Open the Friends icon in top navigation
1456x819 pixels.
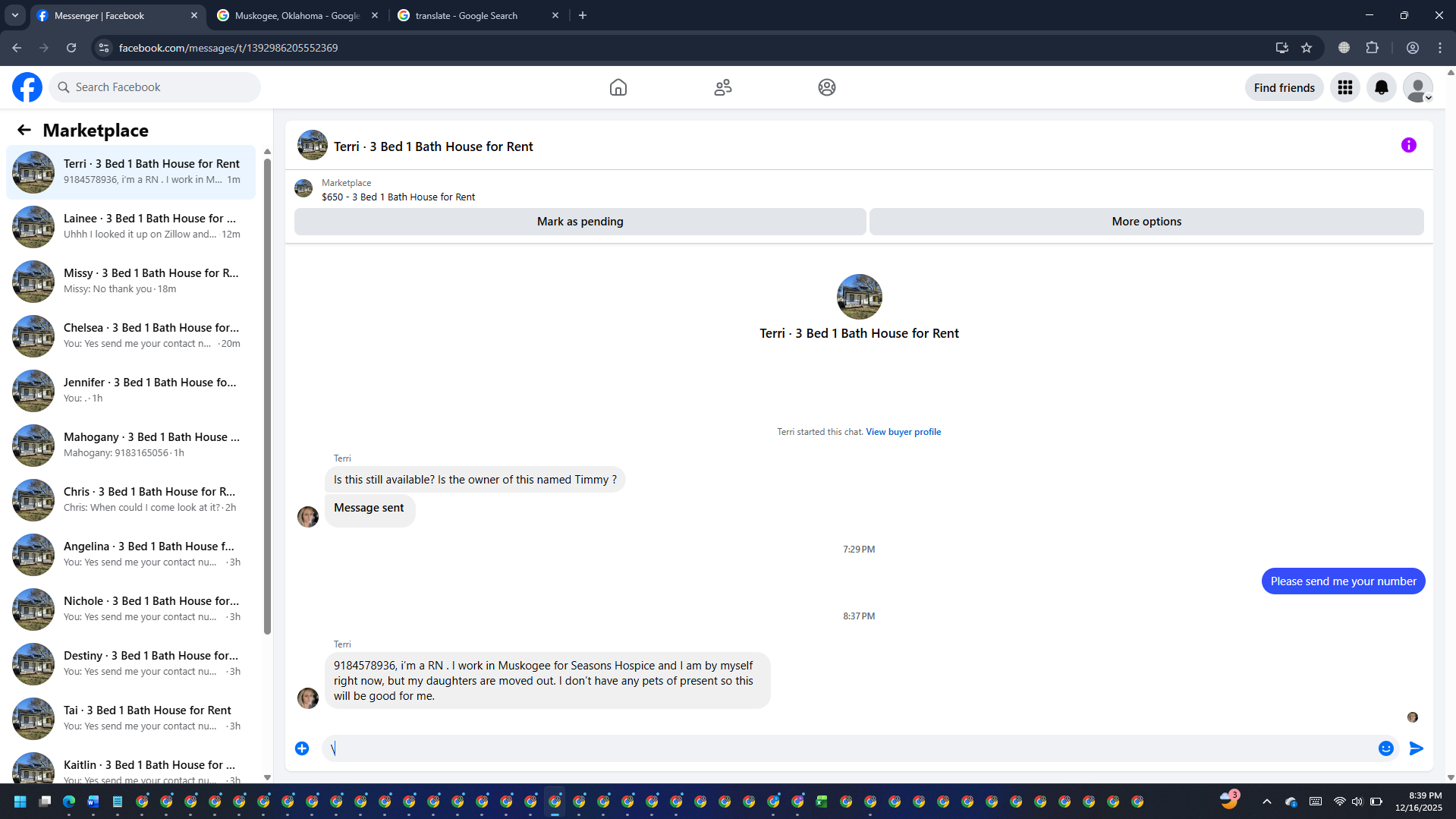pyautogui.click(x=723, y=87)
